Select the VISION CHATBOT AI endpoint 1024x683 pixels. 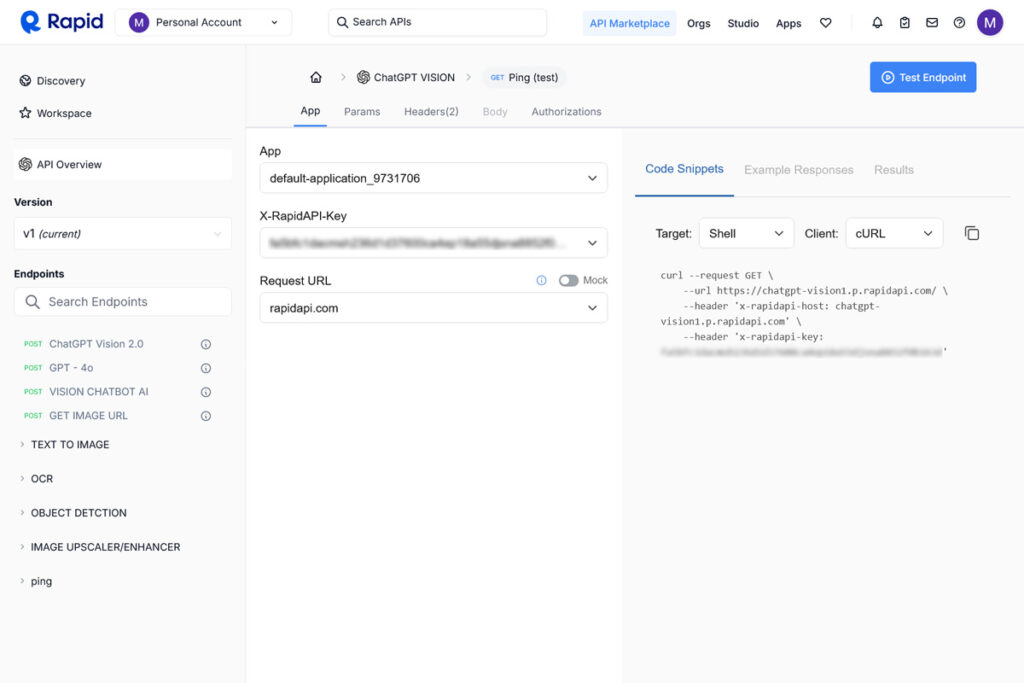tap(99, 392)
